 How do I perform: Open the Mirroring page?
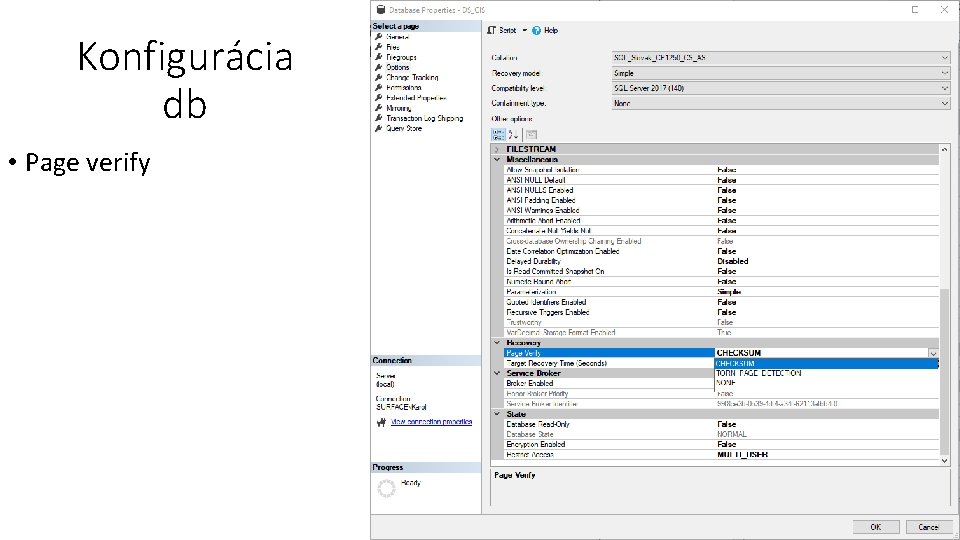click(x=399, y=108)
